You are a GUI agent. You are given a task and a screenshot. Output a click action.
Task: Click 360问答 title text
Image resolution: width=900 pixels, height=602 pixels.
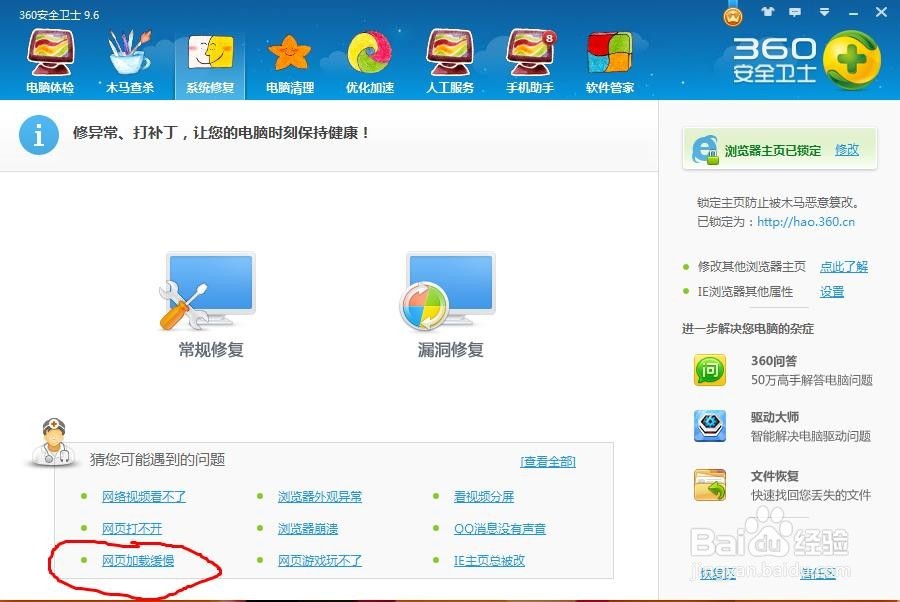tap(774, 361)
